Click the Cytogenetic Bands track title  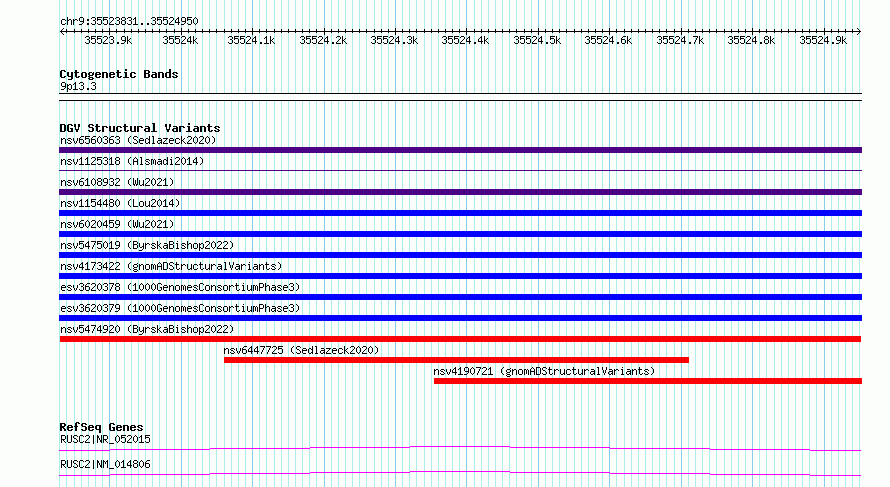[119, 74]
